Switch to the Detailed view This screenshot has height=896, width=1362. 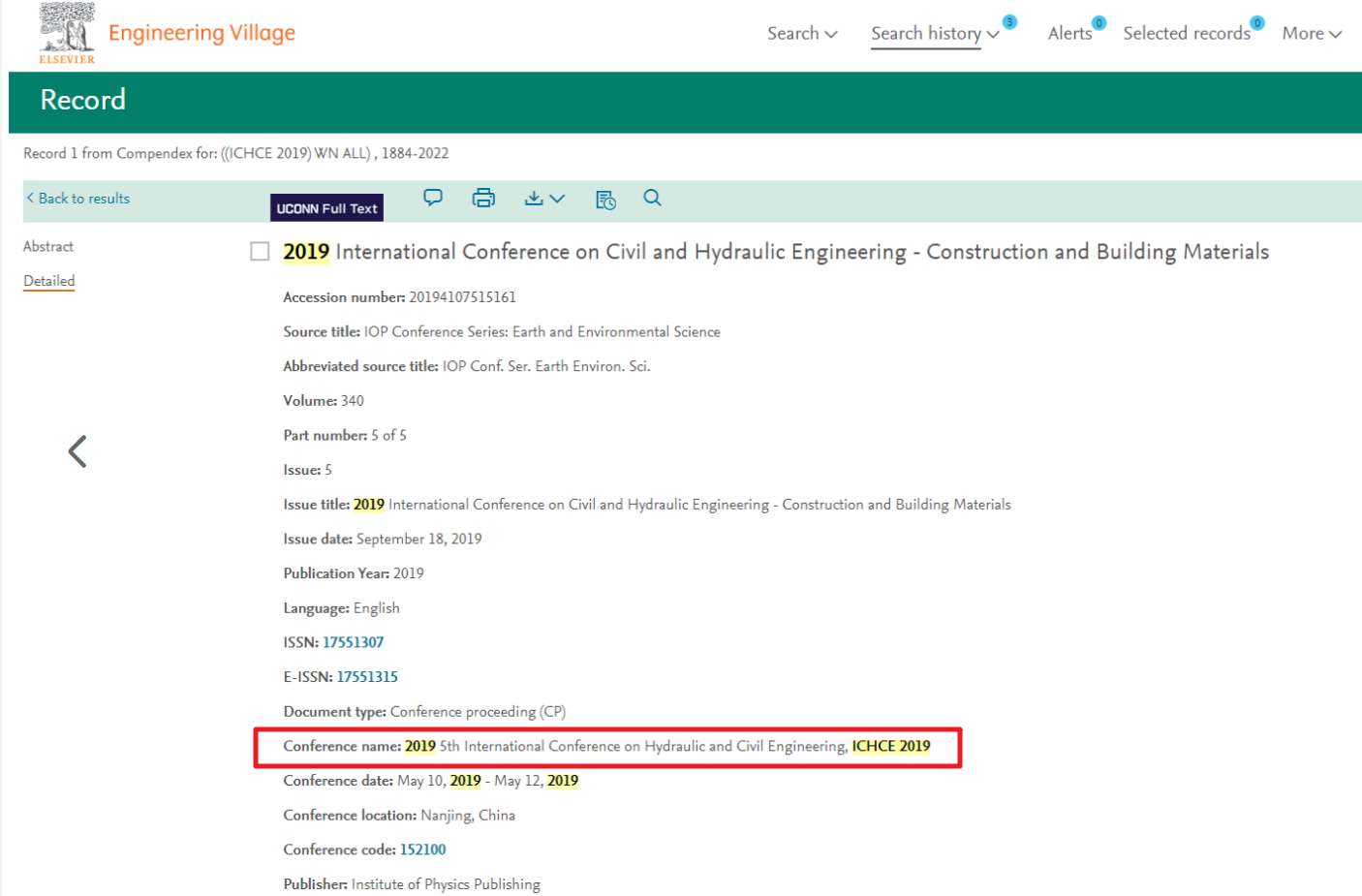coord(48,281)
